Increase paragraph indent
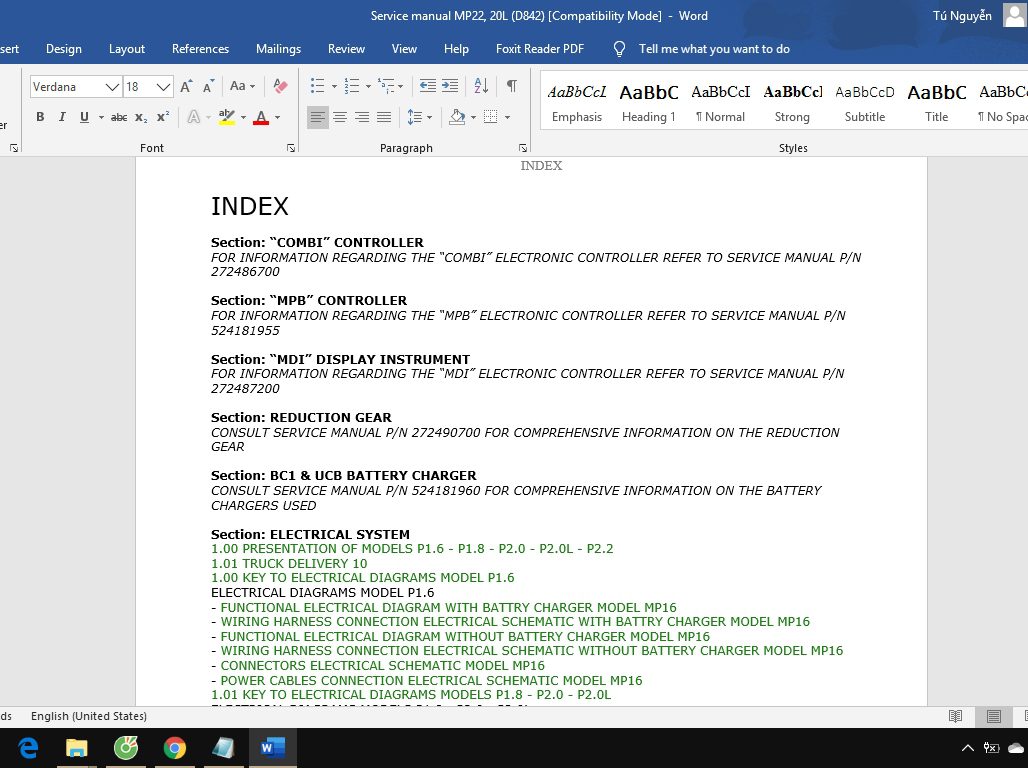Viewport: 1028px width, 768px height. [450, 86]
